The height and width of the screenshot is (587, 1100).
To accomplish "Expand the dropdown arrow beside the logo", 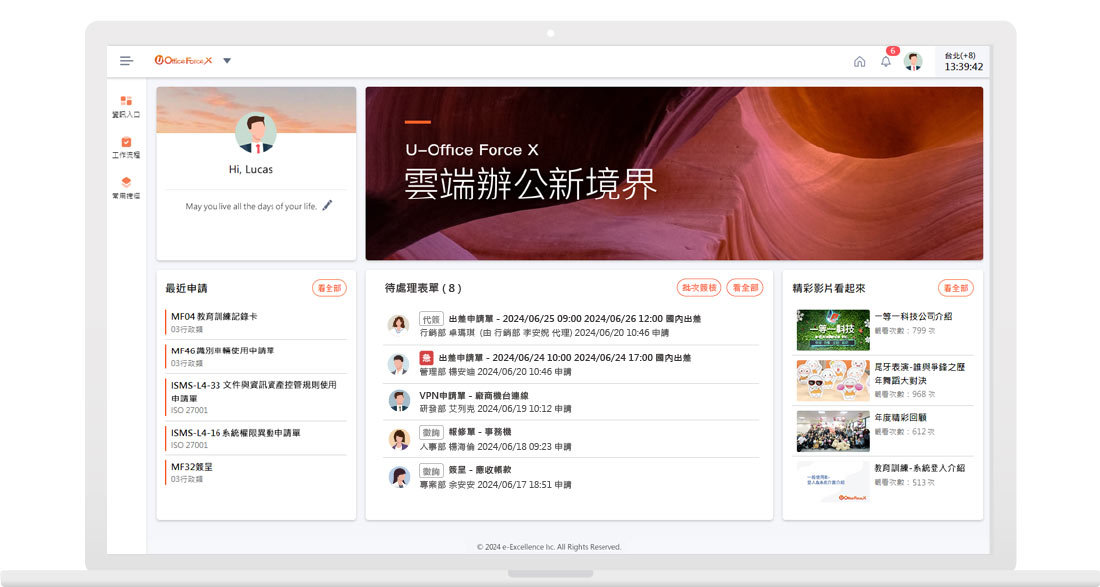I will point(227,60).
